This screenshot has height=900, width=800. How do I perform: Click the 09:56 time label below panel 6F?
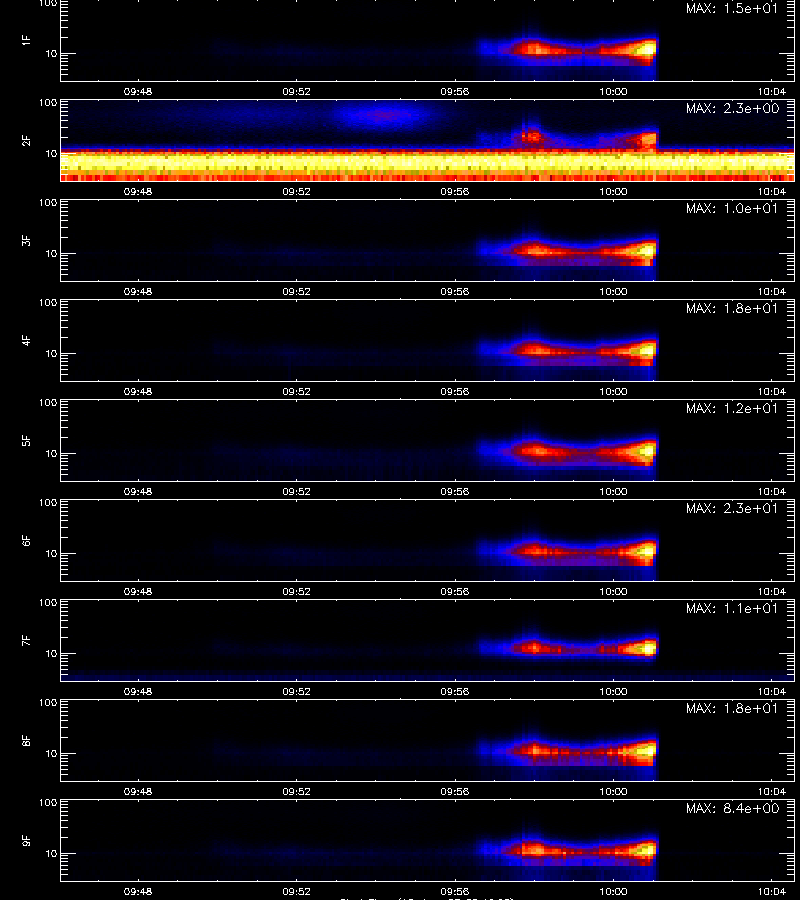pos(455,592)
